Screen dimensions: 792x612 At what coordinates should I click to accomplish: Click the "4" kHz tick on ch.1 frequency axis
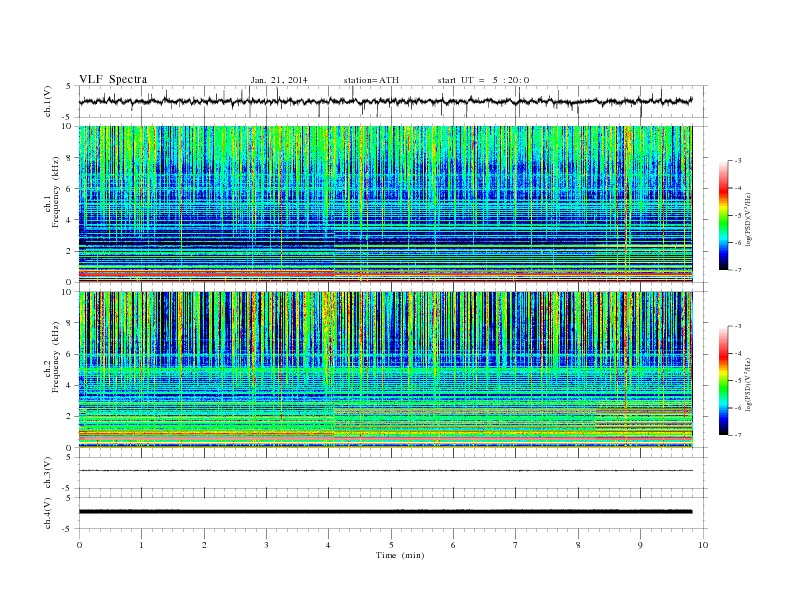point(69,220)
